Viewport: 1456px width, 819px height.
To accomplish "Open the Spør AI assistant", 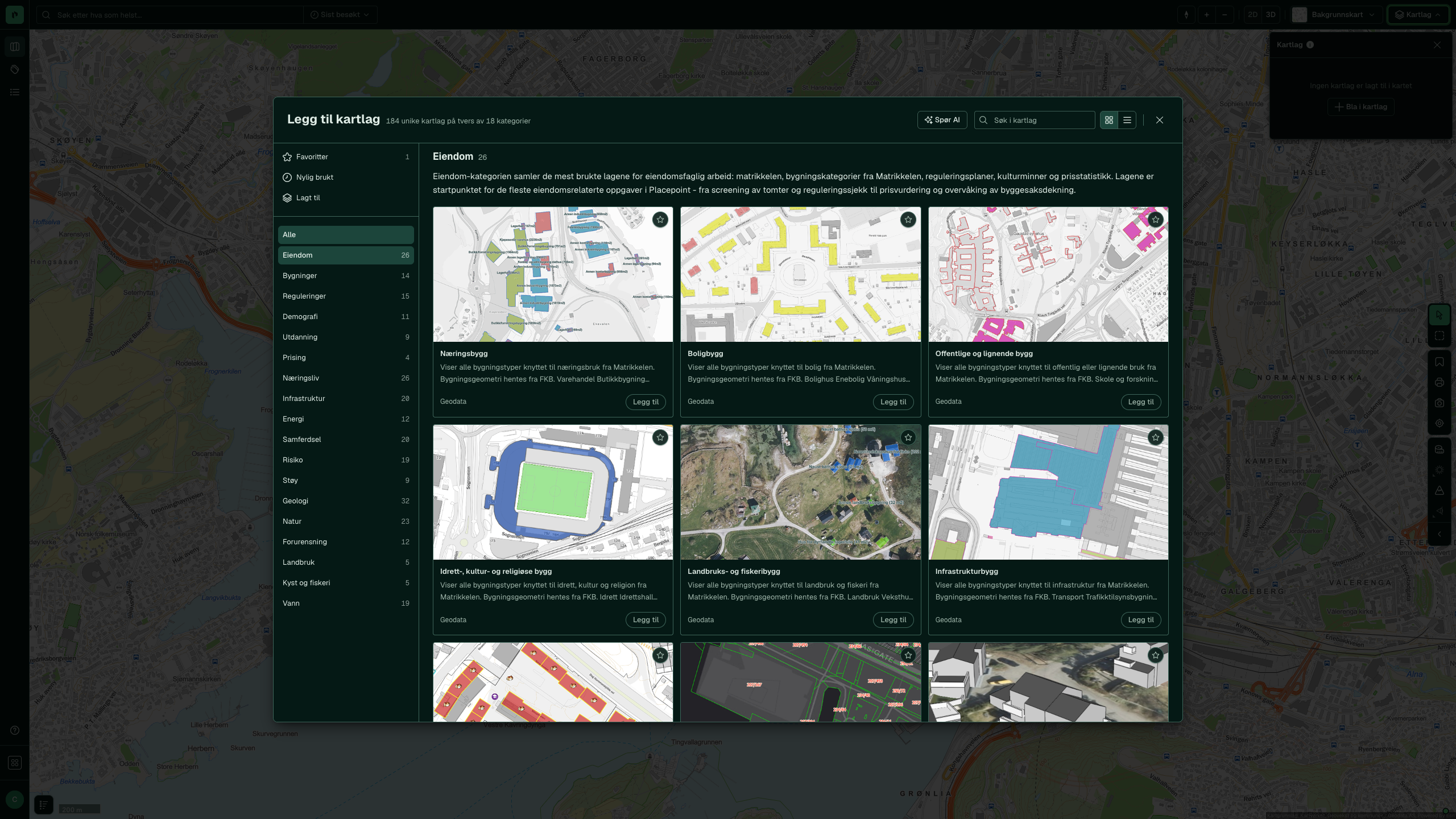I will click(942, 120).
